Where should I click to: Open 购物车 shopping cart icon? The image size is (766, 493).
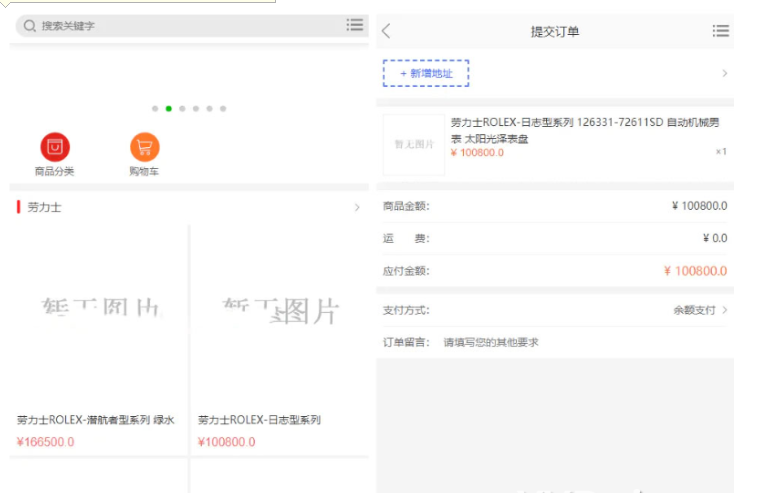pyautogui.click(x=144, y=147)
